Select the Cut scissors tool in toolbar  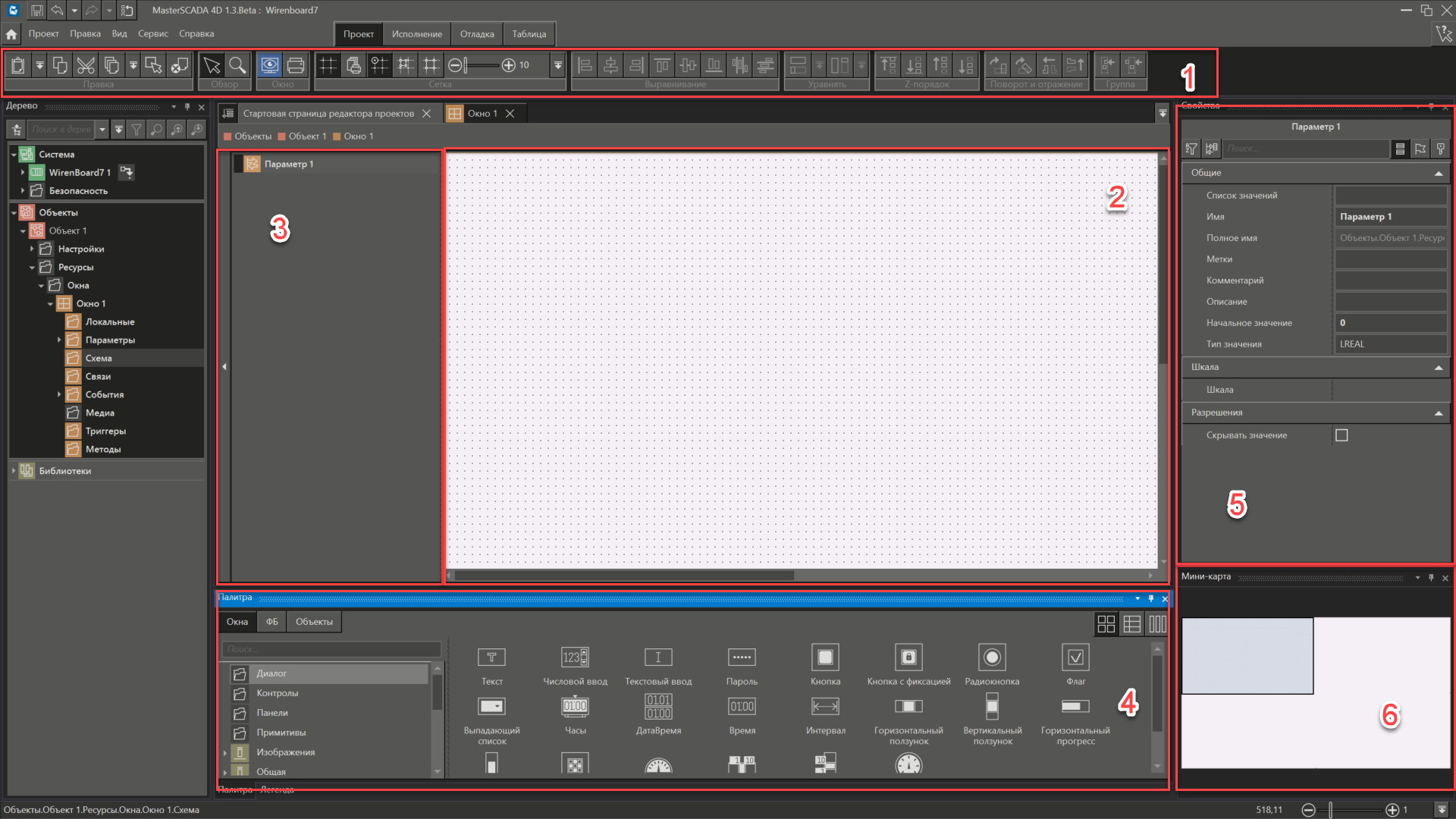click(x=86, y=65)
